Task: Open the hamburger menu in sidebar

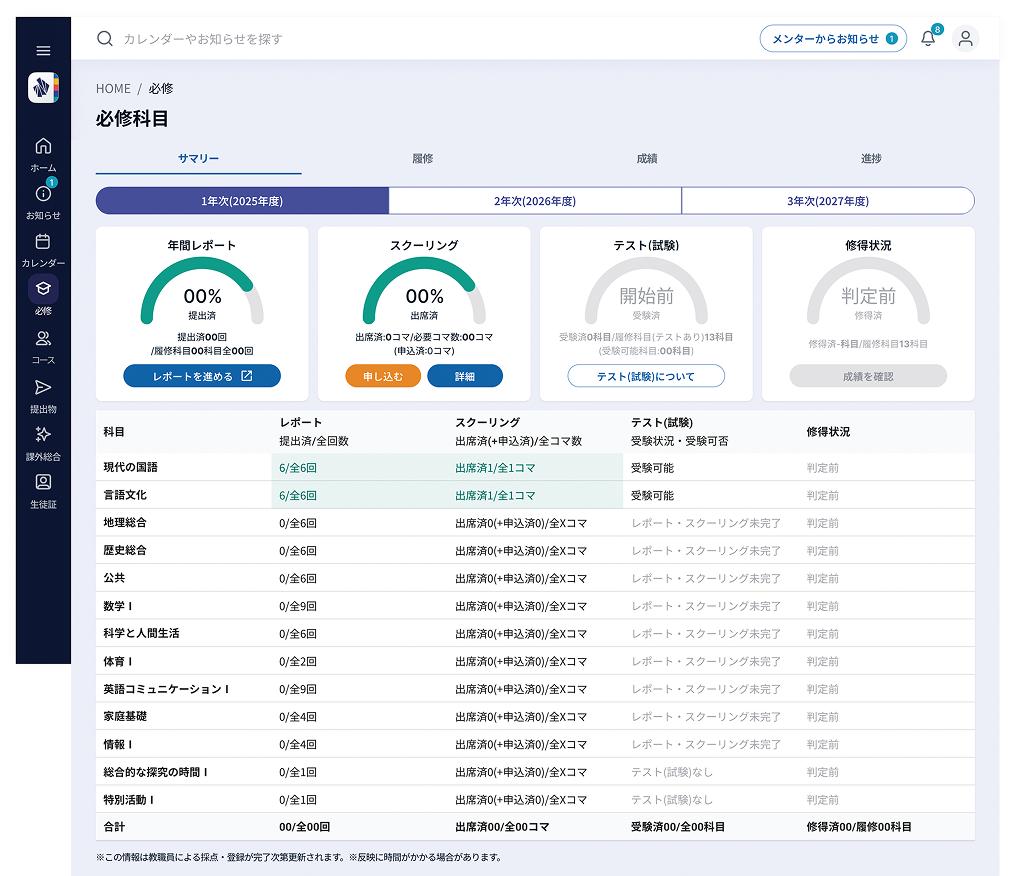Action: point(43,50)
